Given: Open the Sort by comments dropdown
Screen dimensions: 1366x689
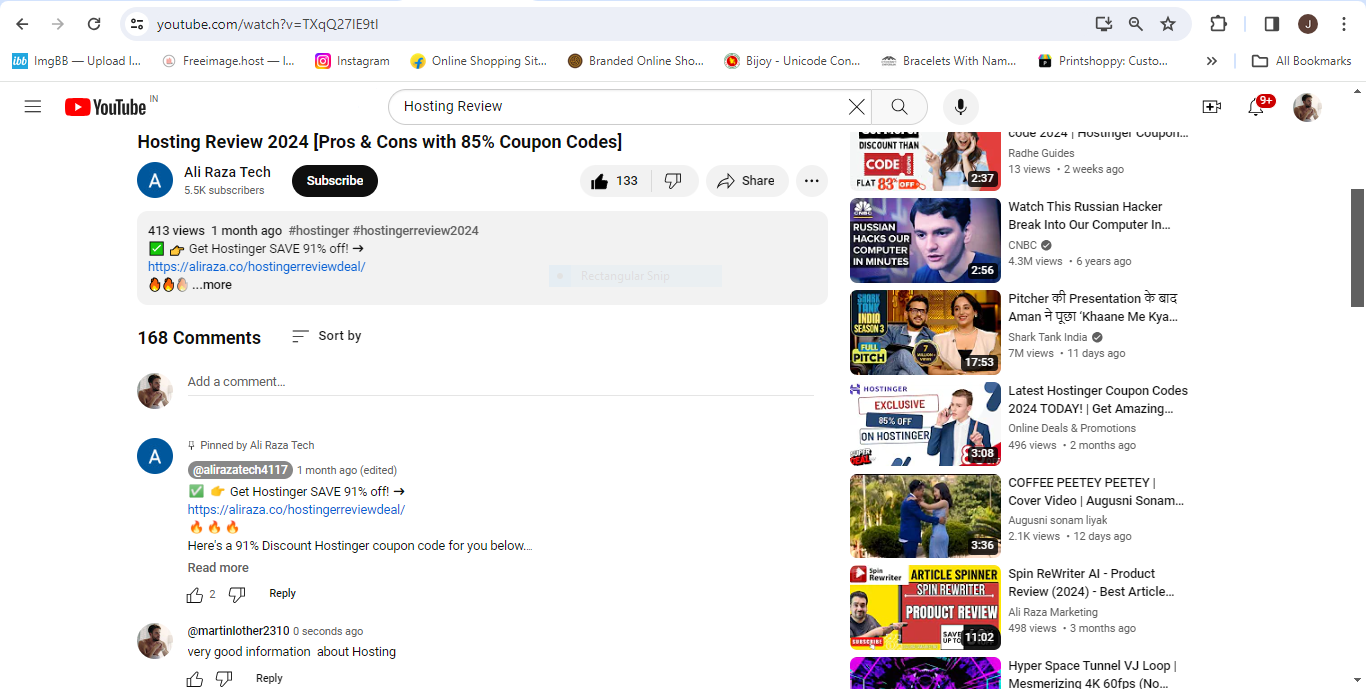Looking at the screenshot, I should pos(327,336).
